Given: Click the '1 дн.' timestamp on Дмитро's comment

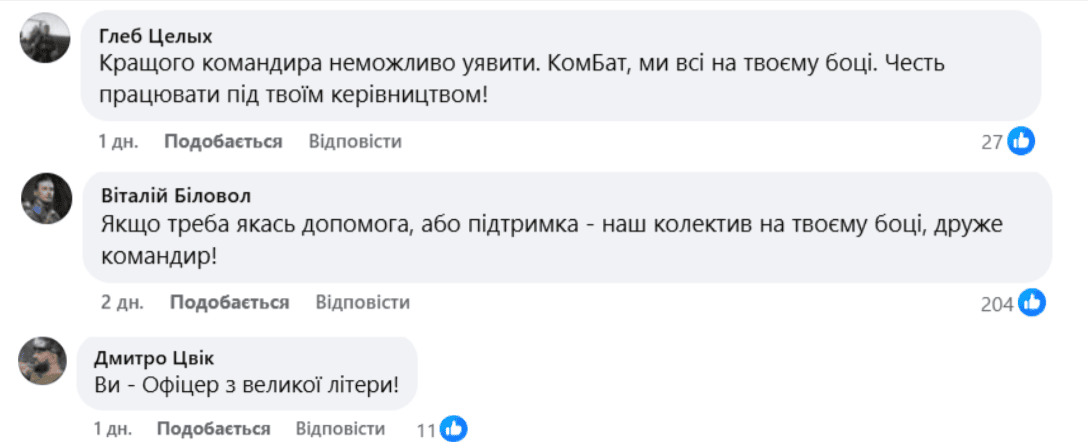Looking at the screenshot, I should [111, 428].
